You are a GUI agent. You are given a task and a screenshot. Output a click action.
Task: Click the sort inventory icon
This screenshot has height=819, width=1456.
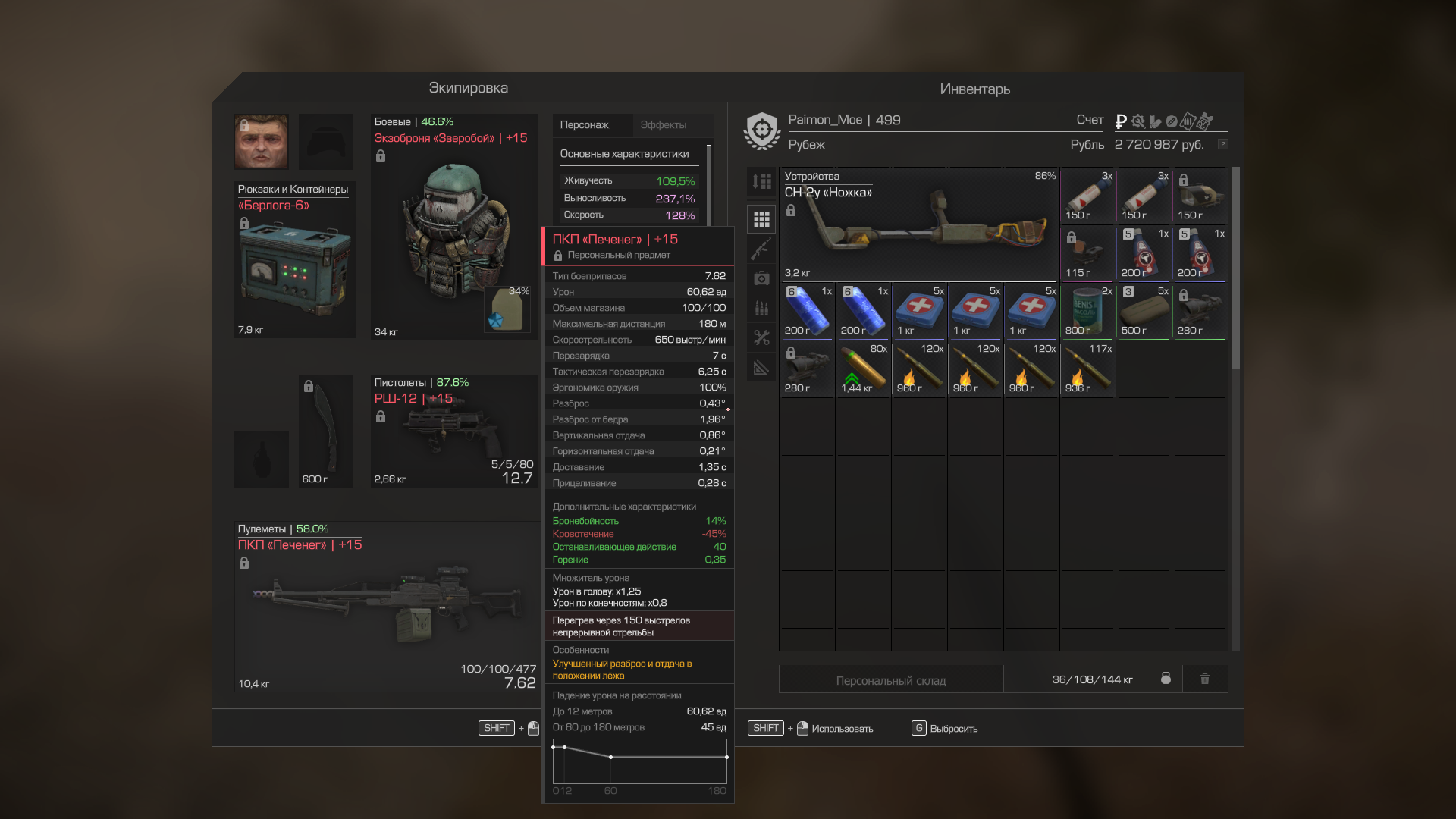point(761,181)
